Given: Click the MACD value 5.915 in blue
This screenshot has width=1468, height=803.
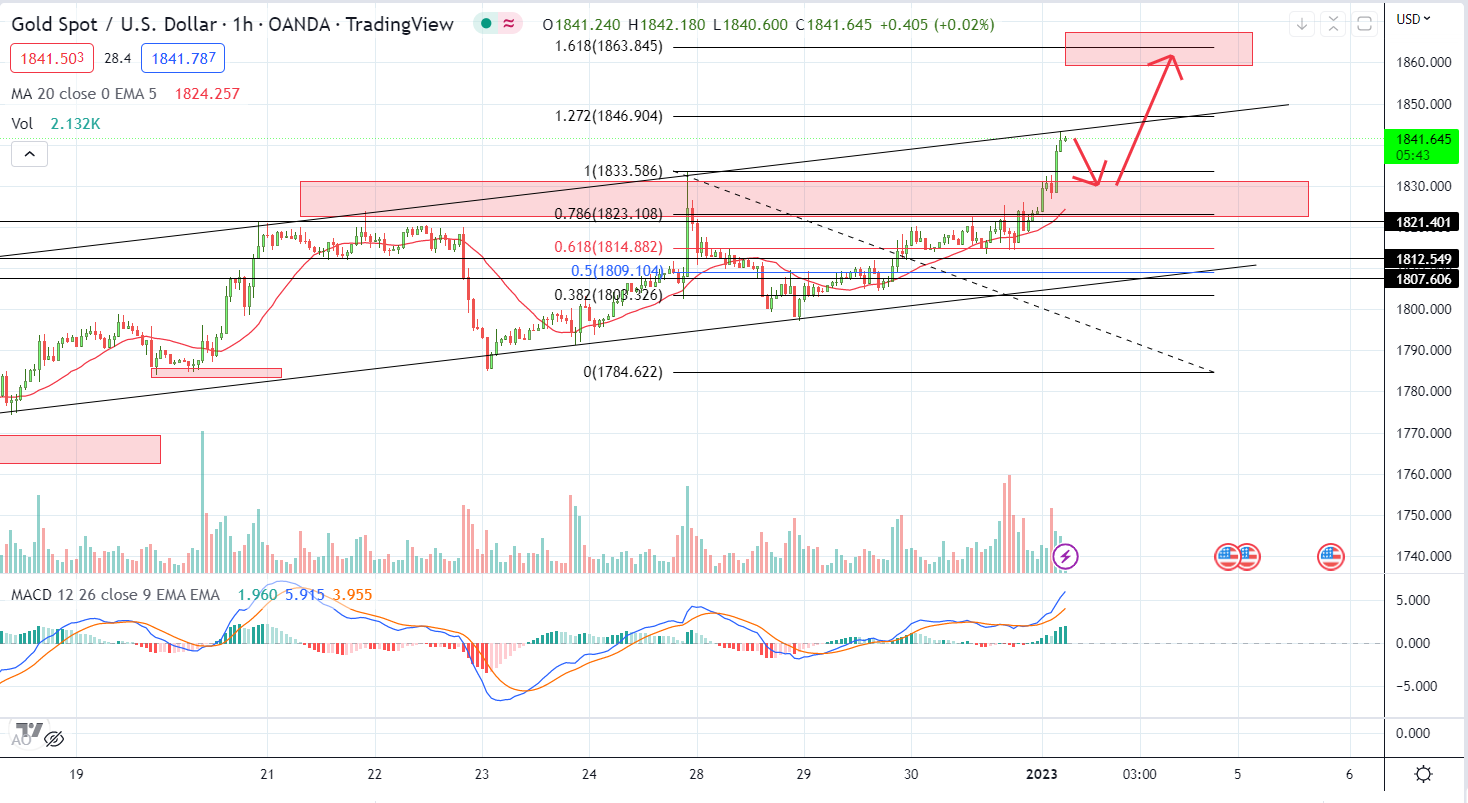Looking at the screenshot, I should 305,595.
